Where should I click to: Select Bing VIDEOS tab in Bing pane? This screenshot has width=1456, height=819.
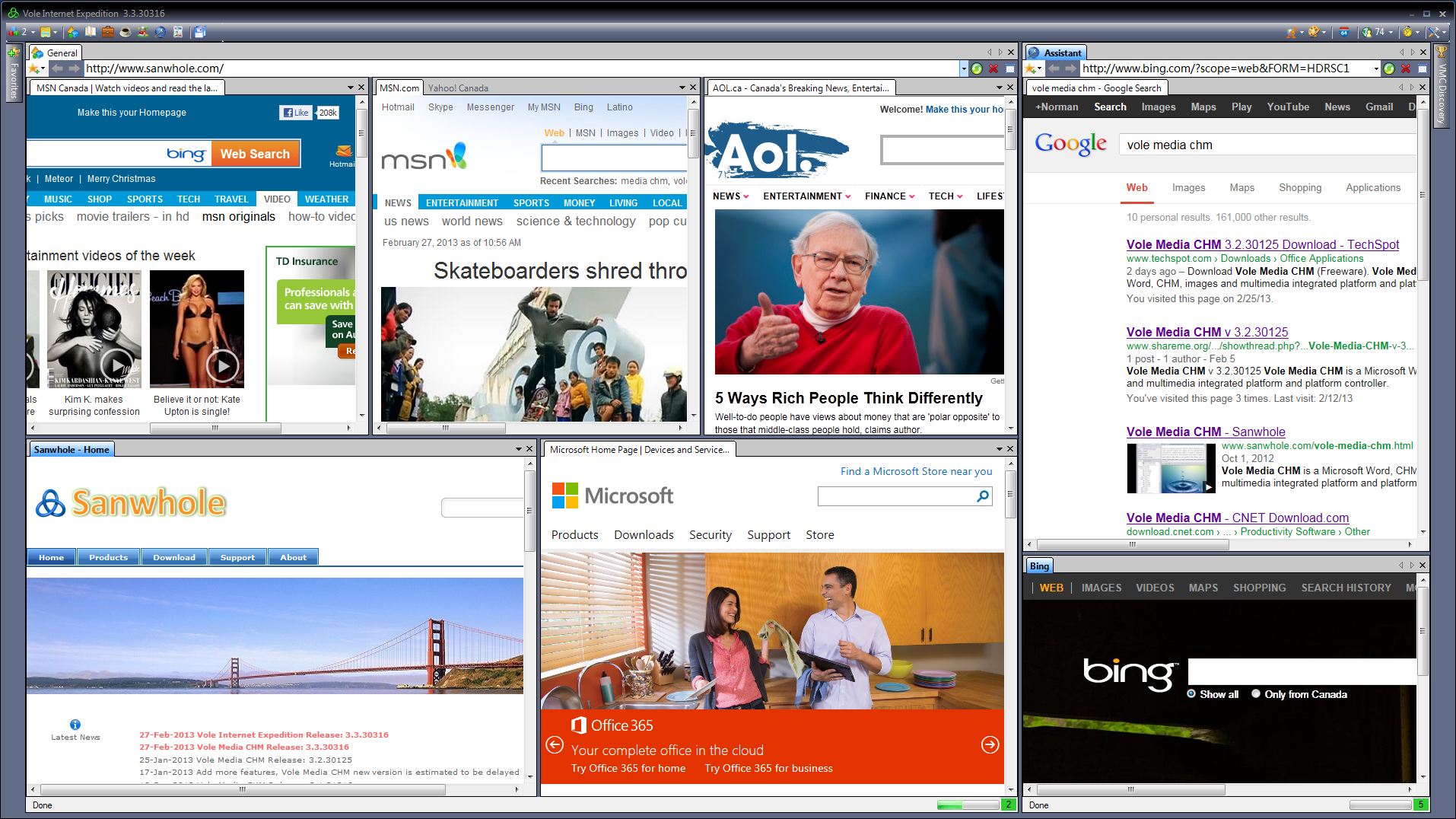(1155, 588)
